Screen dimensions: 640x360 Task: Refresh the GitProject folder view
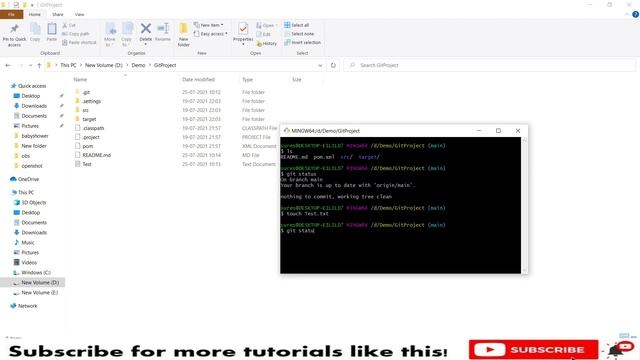(333, 65)
